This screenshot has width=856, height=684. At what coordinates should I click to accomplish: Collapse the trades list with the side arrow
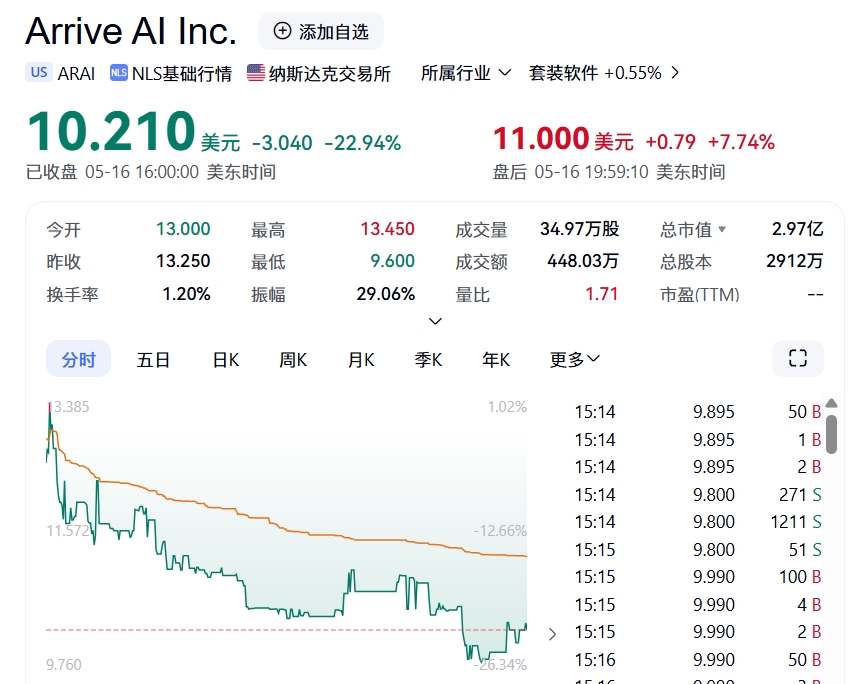click(553, 633)
